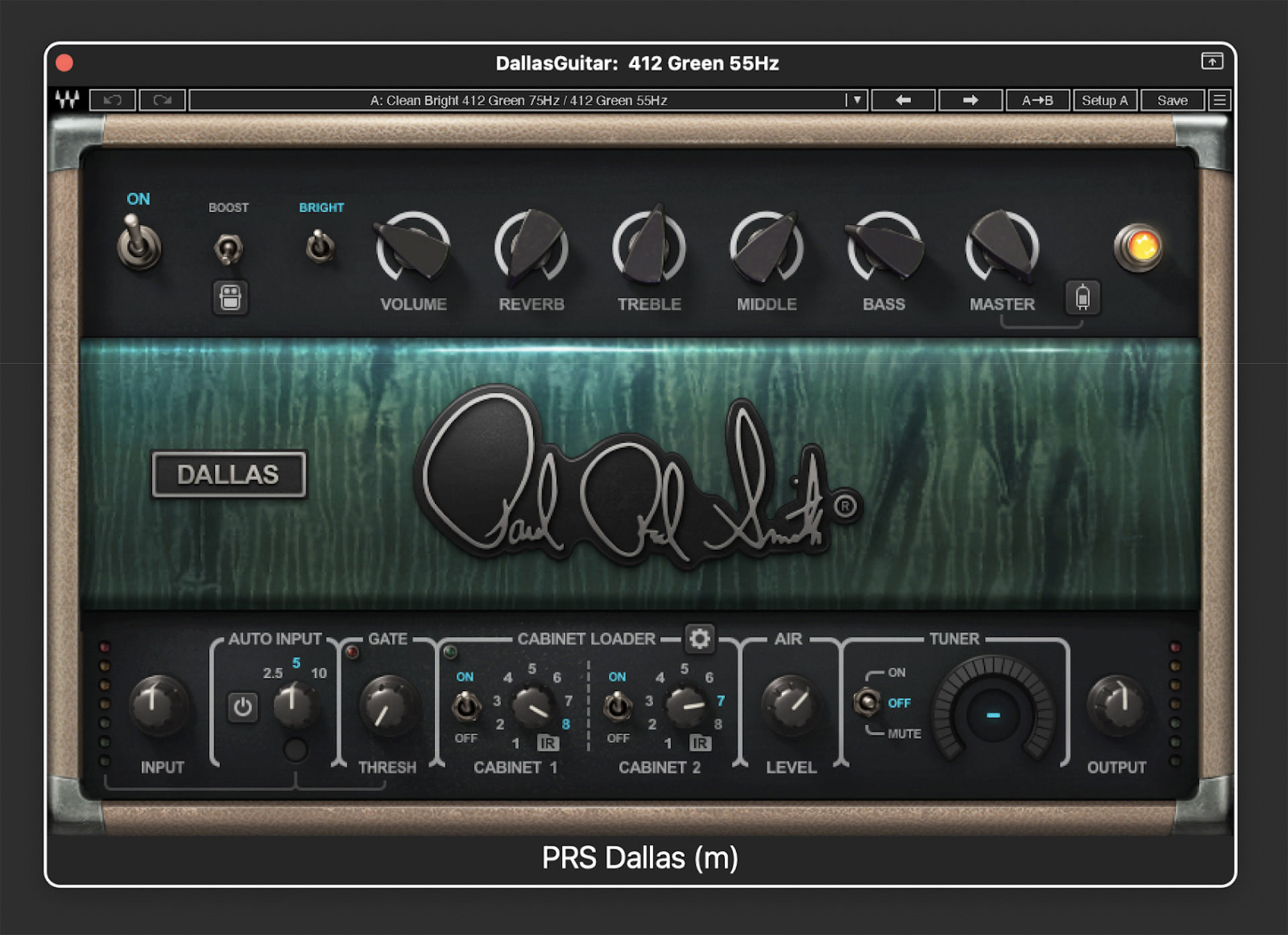This screenshot has height=935, width=1288.
Task: Click the Cabinet 2 selector knob
Action: (686, 706)
